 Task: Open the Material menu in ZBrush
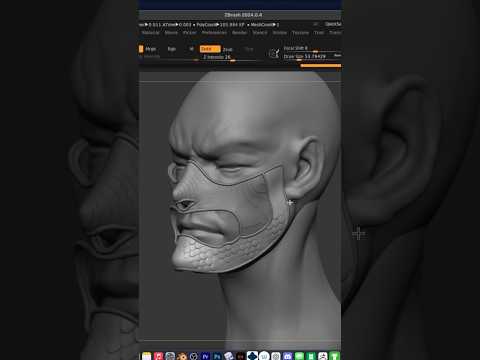(151, 33)
